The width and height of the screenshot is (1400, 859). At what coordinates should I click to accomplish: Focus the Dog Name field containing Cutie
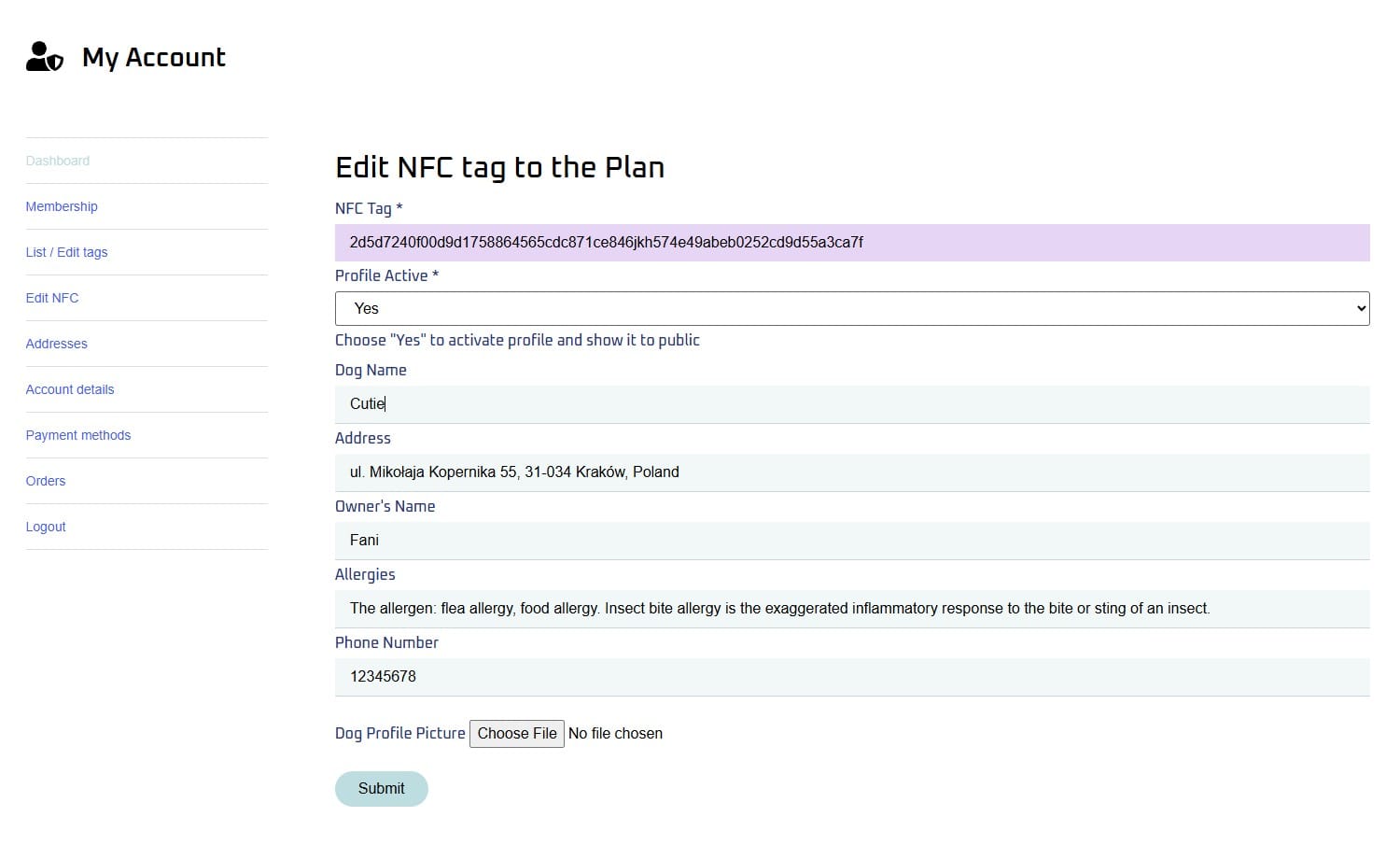click(851, 404)
